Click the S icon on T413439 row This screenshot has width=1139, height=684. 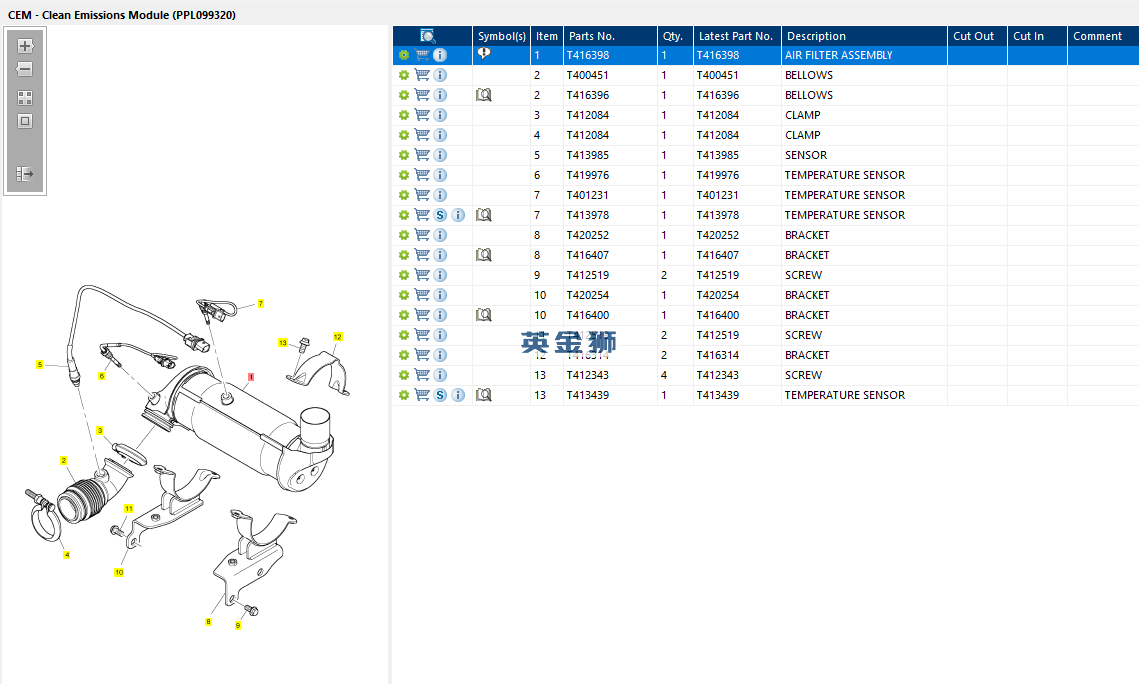(x=440, y=395)
